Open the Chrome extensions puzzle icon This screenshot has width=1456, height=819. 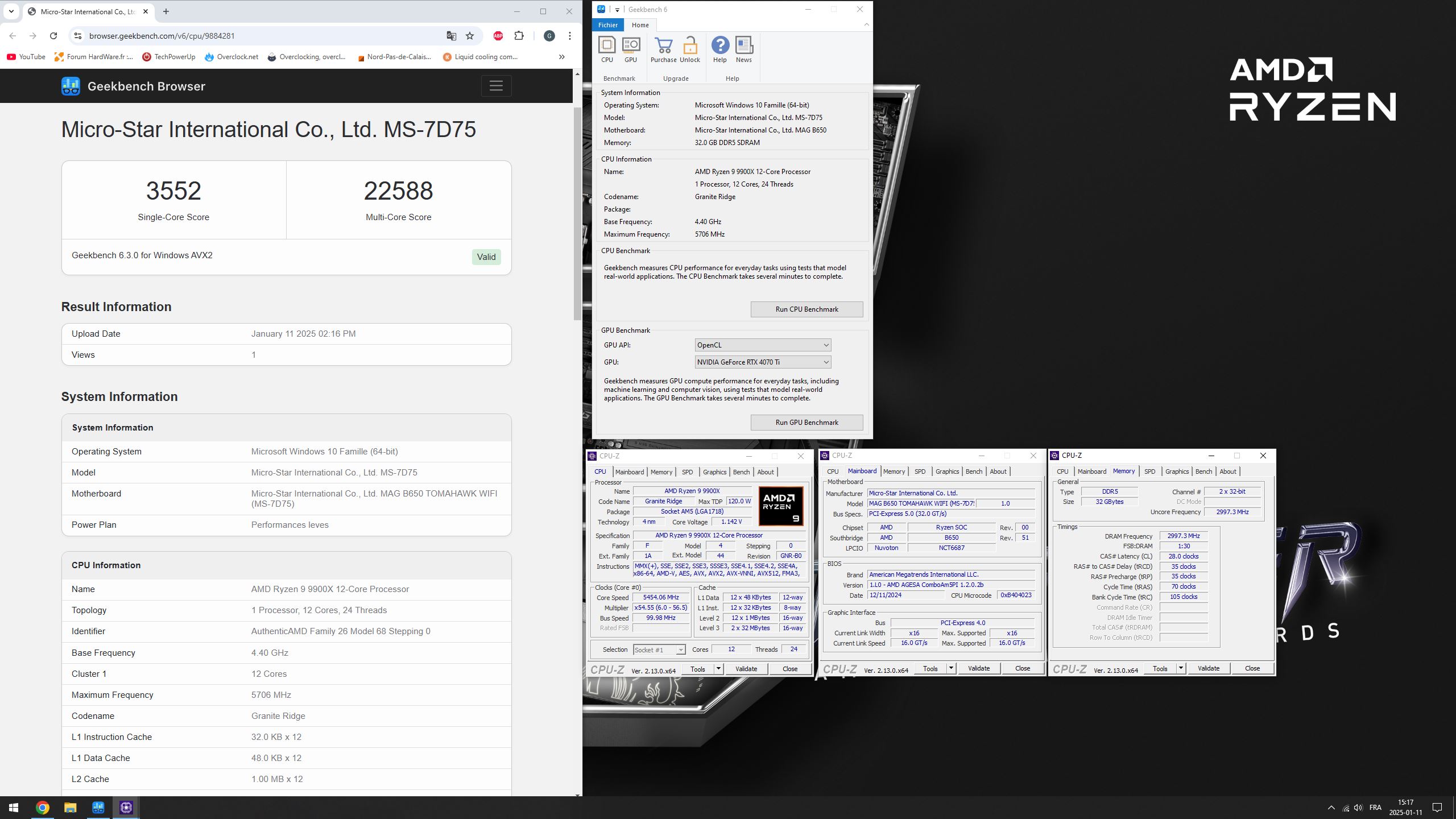click(x=519, y=36)
